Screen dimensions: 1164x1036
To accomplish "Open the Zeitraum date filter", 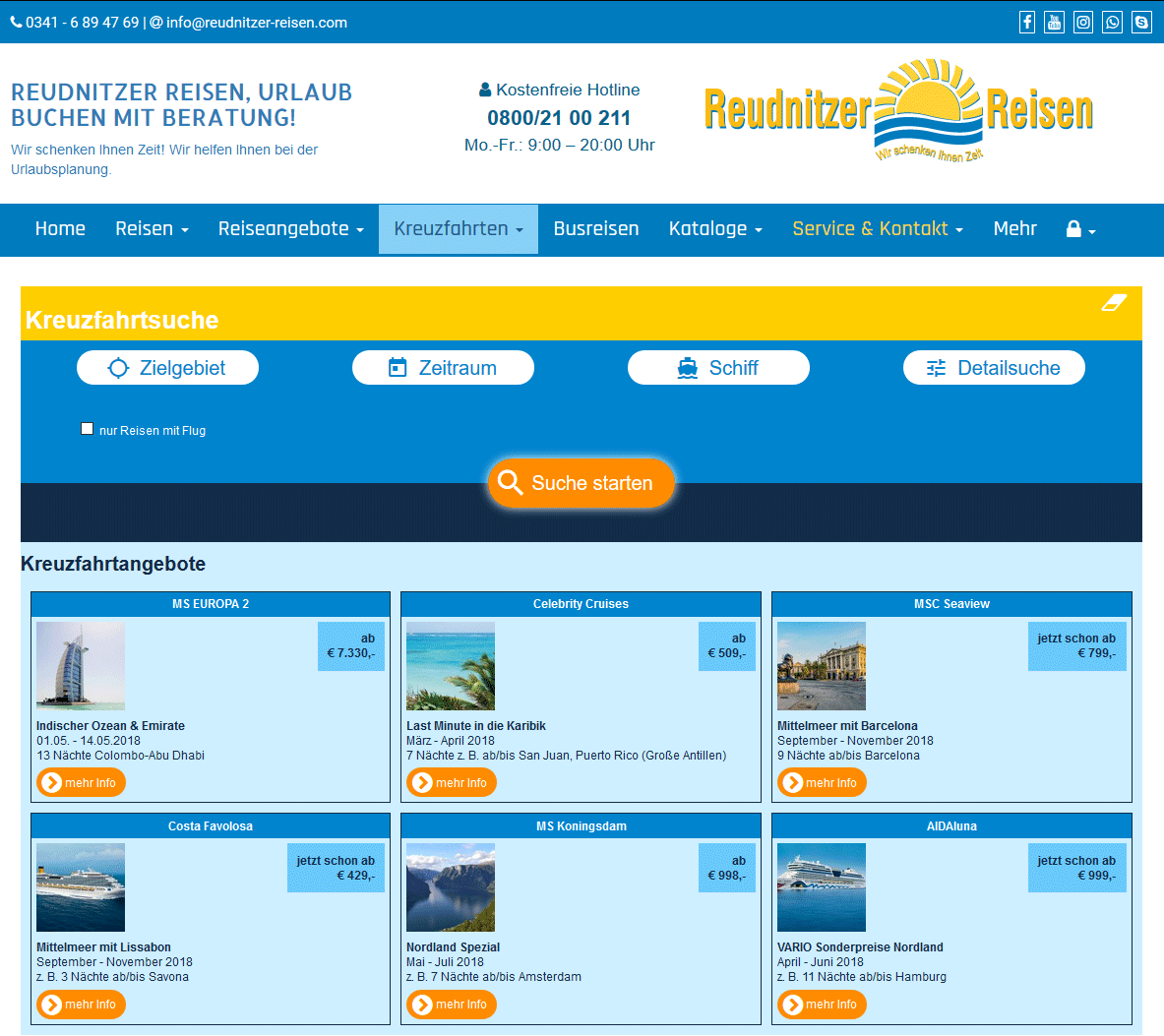I will (443, 368).
